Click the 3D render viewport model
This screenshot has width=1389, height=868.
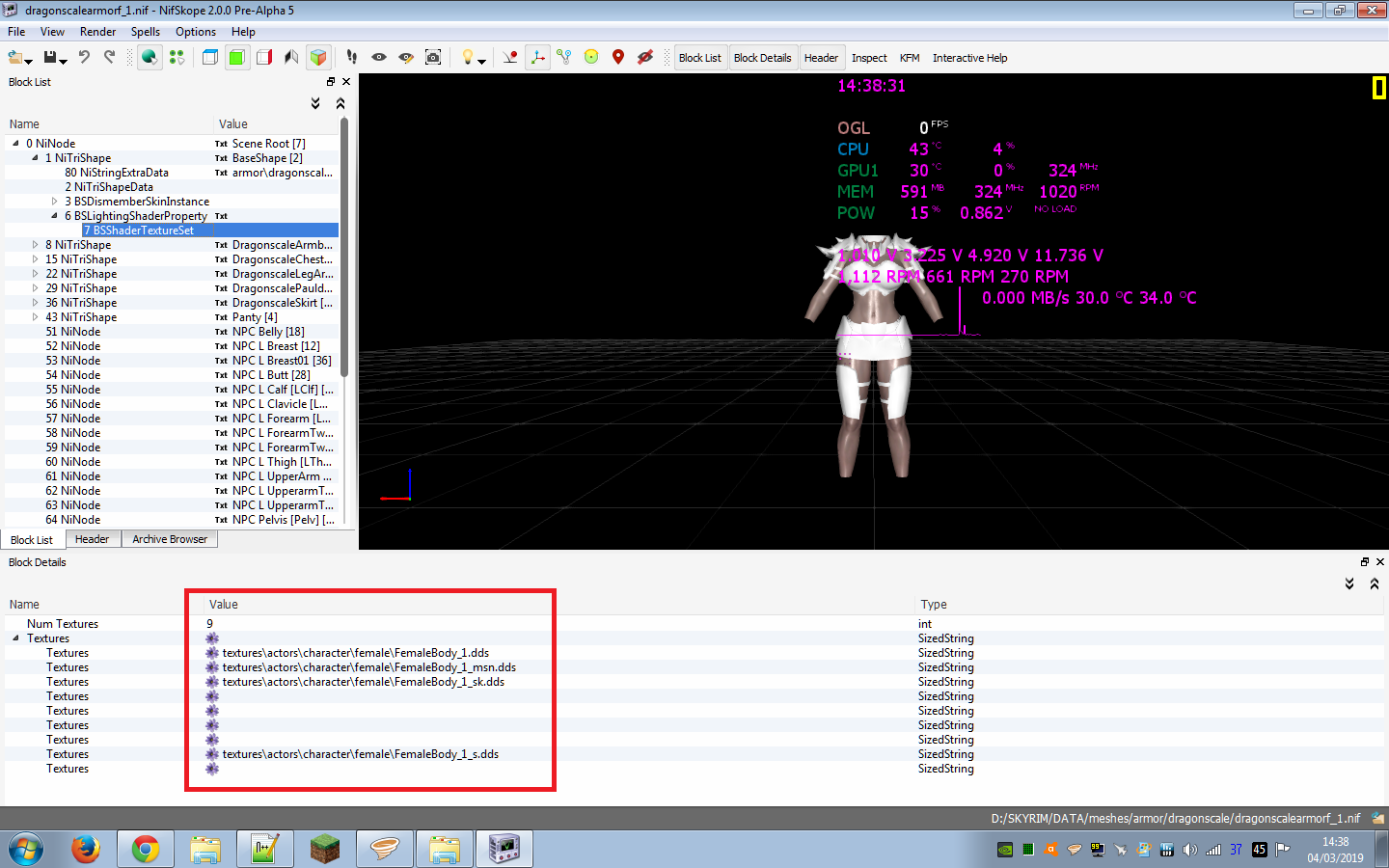(x=873, y=357)
